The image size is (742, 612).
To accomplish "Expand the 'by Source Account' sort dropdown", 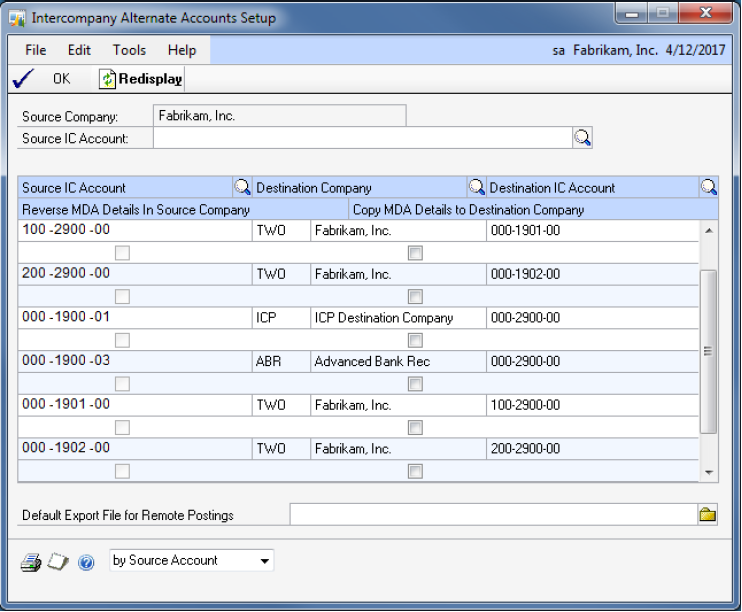I will 265,561.
